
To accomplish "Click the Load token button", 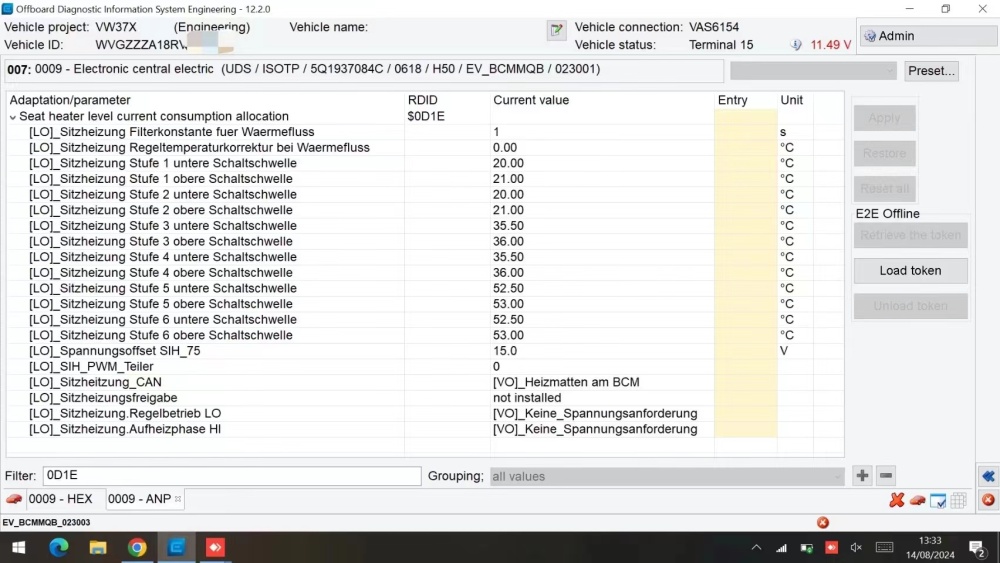I will coord(910,270).
